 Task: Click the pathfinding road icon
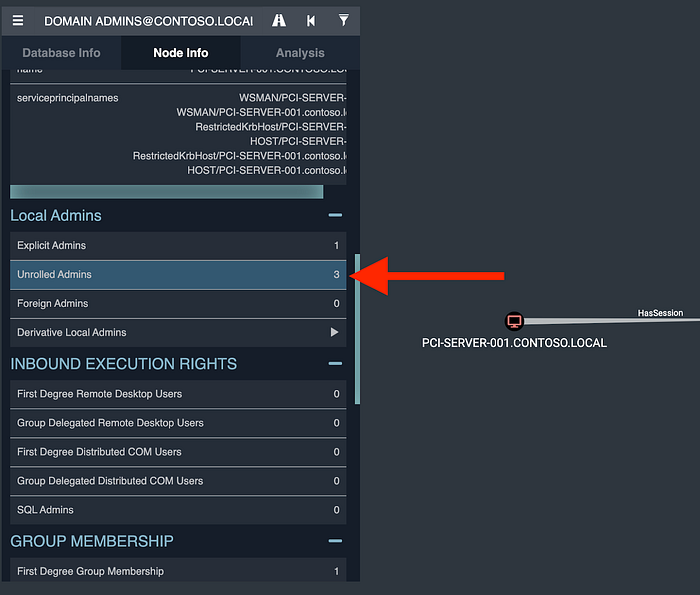(279, 21)
